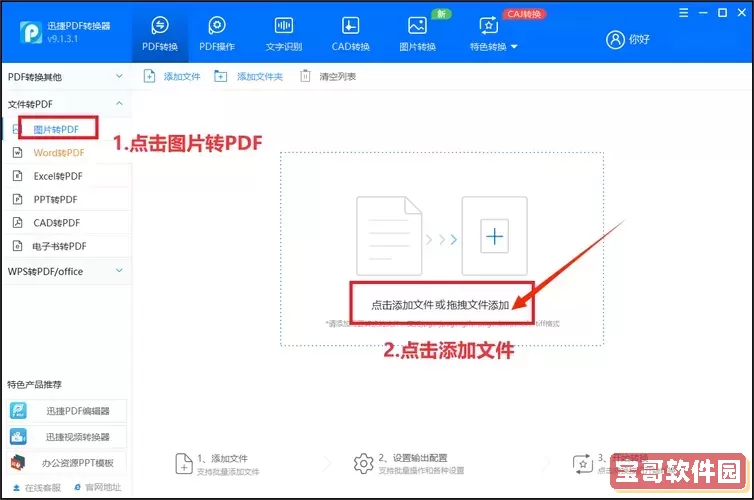The height and width of the screenshot is (500, 754).
Task: Click the user avatar icon
Action: tap(615, 39)
